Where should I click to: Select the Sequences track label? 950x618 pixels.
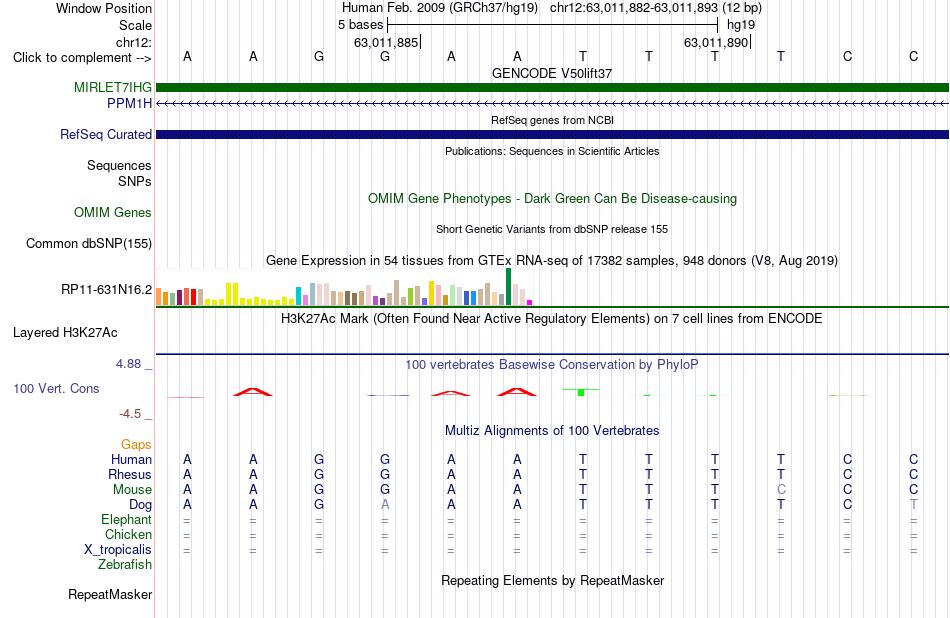coord(119,165)
